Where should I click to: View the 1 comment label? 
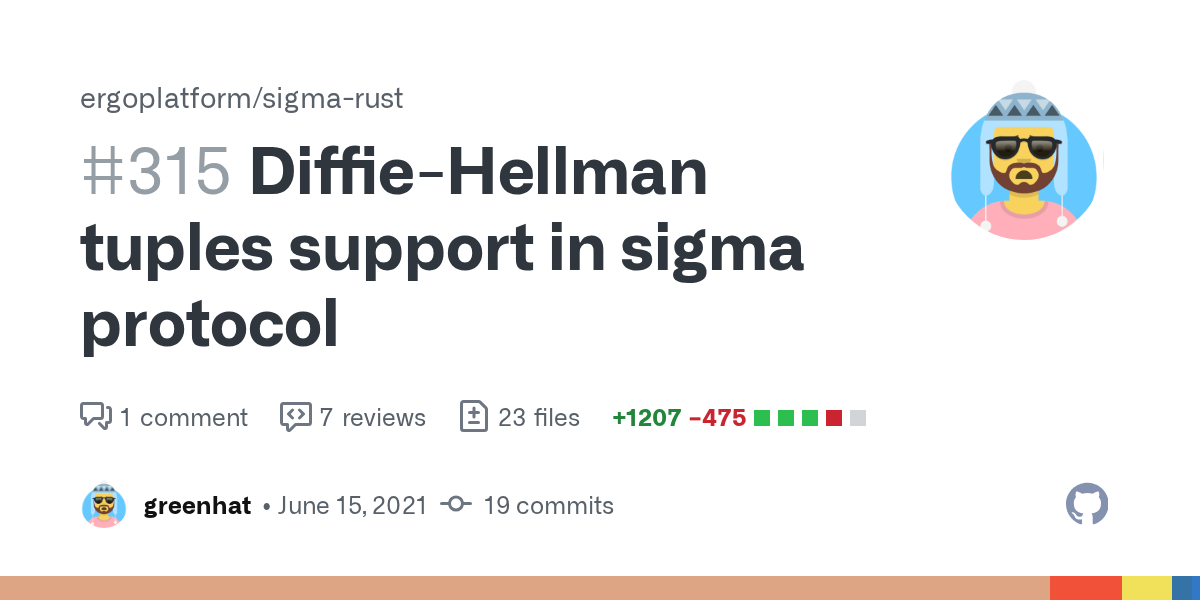click(x=183, y=417)
